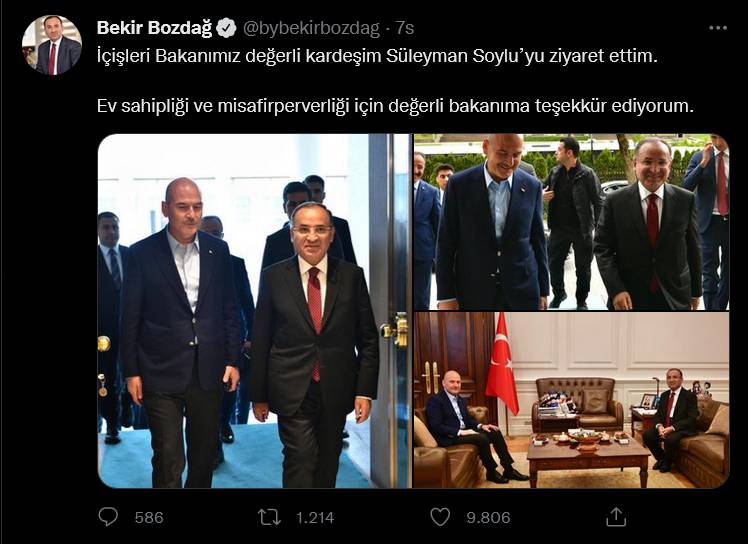Open the reply speech bubble icon
Image resolution: width=748 pixels, height=544 pixels.
click(108, 517)
